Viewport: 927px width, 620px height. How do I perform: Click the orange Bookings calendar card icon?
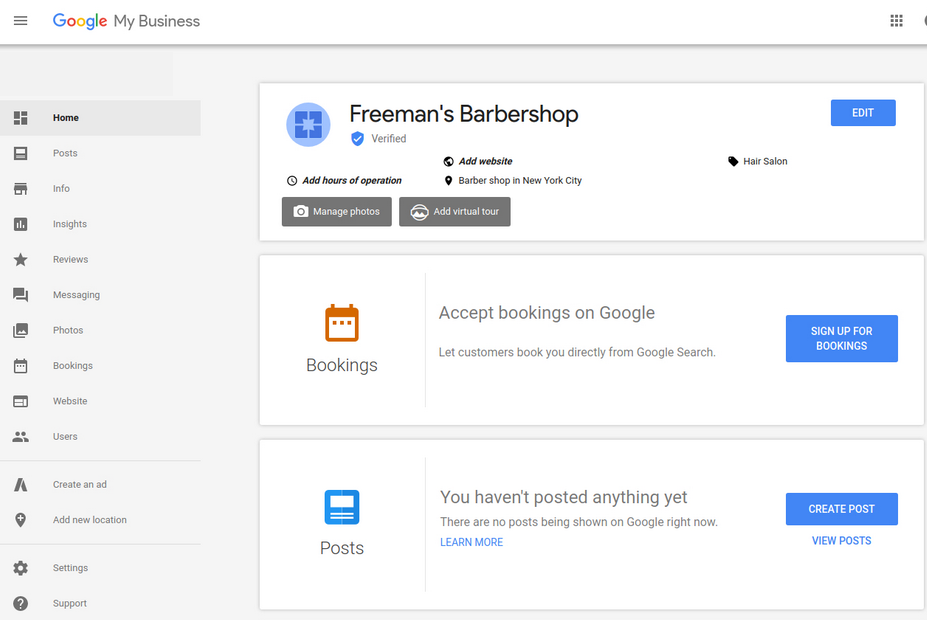click(x=342, y=323)
